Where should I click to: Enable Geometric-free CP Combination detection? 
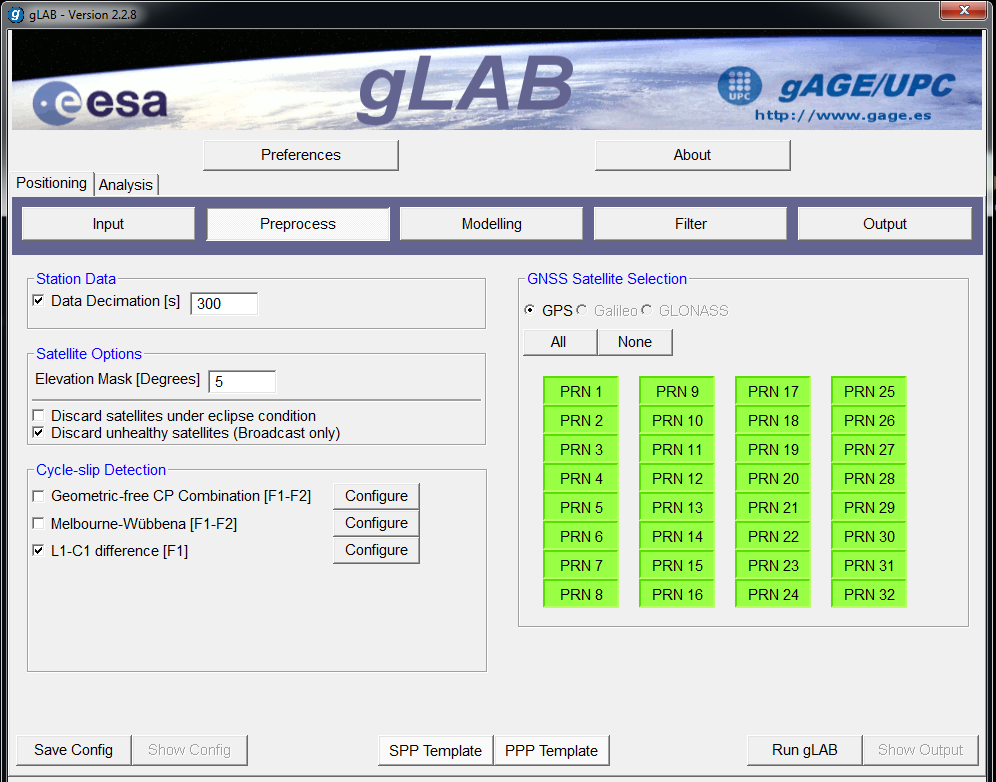(39, 495)
